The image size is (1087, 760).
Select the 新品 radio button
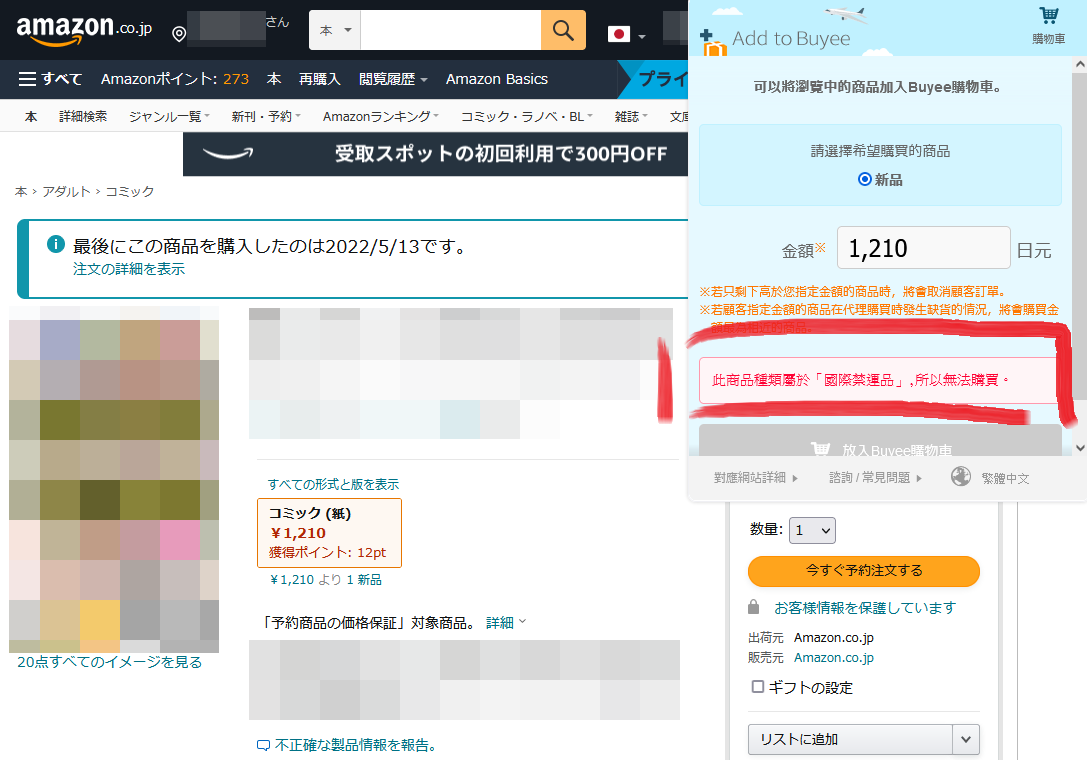click(864, 180)
